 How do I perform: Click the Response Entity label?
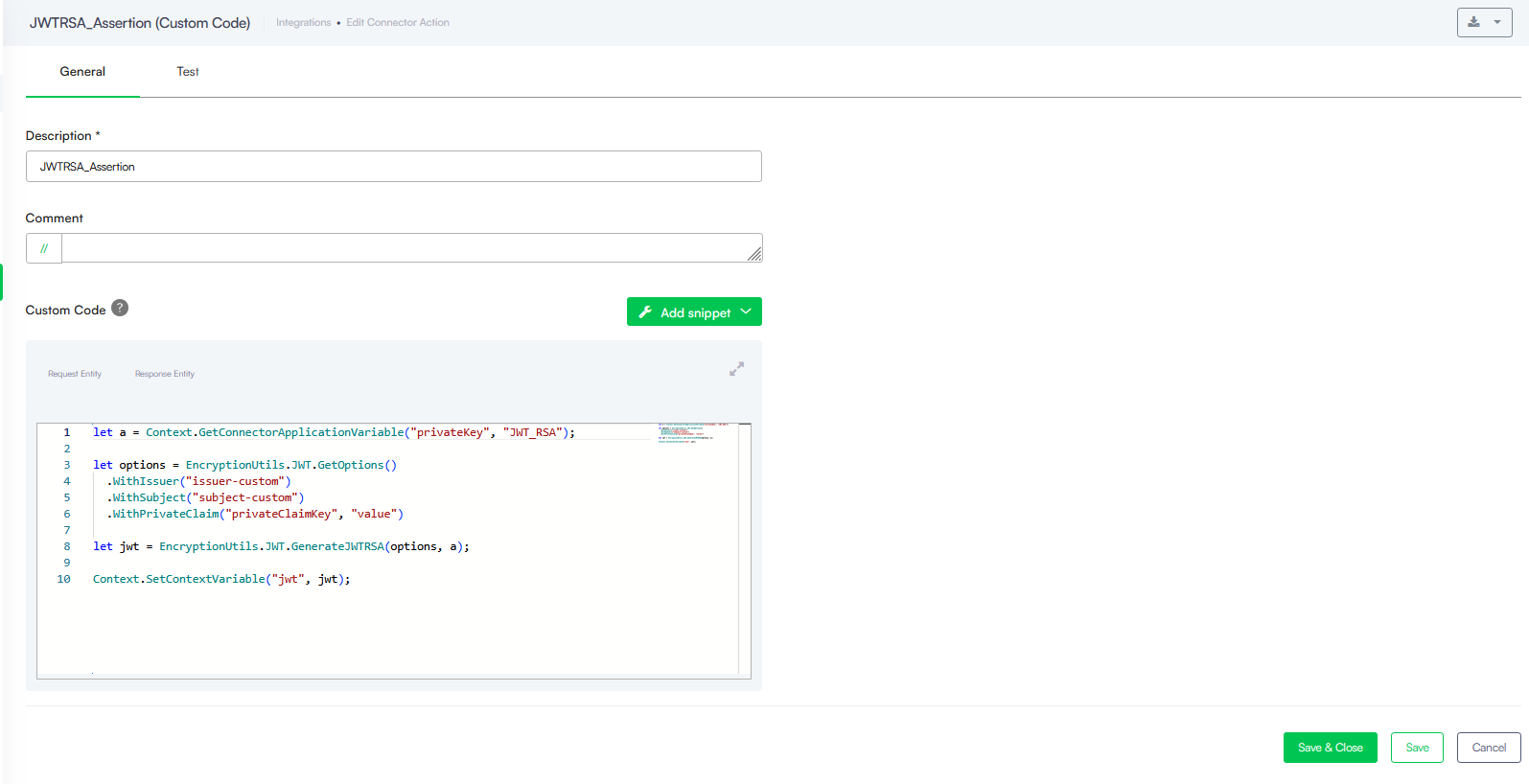point(165,374)
